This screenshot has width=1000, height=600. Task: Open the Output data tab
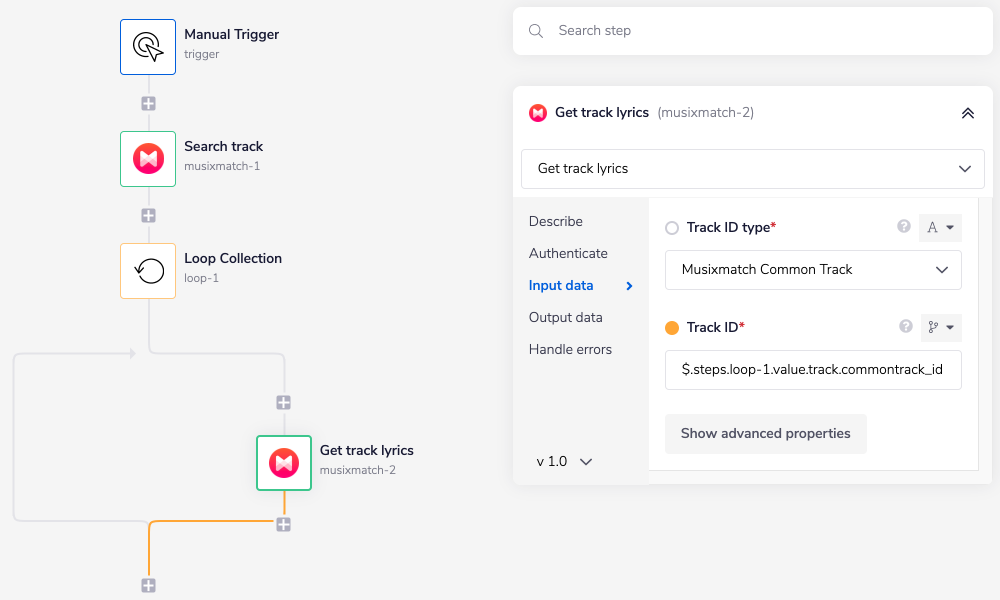566,318
